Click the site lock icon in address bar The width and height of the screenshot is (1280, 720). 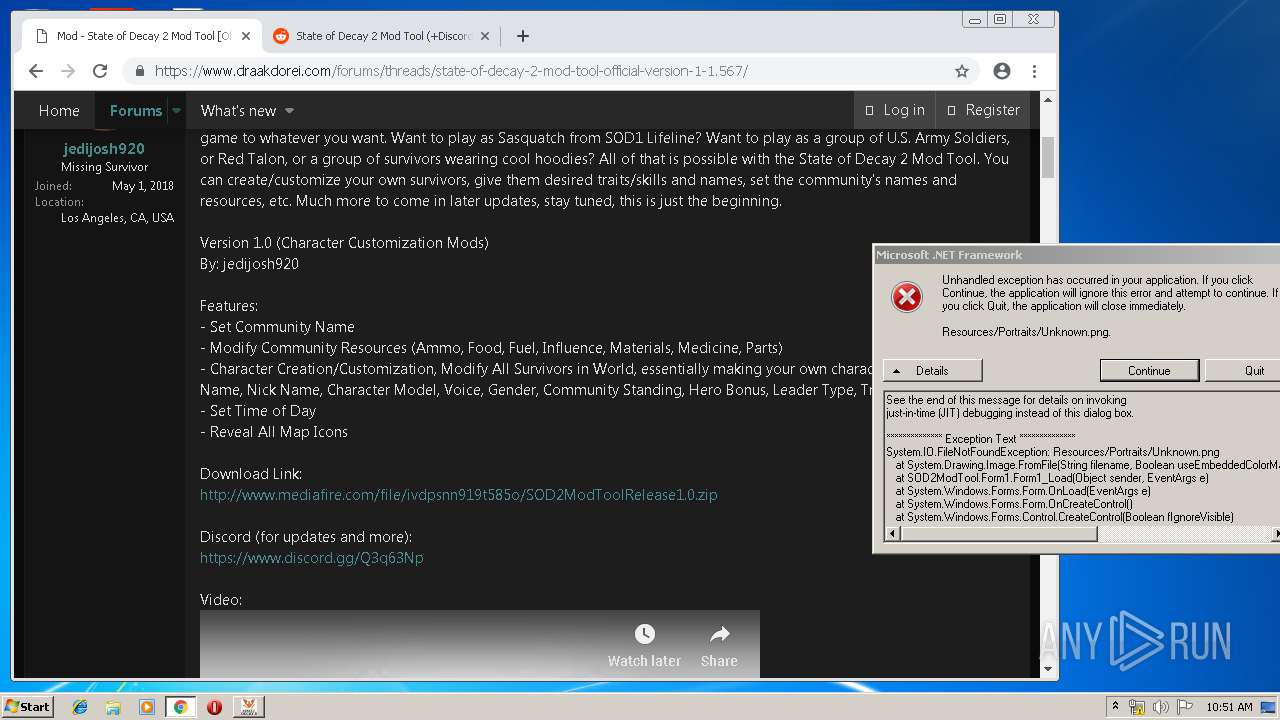(139, 71)
